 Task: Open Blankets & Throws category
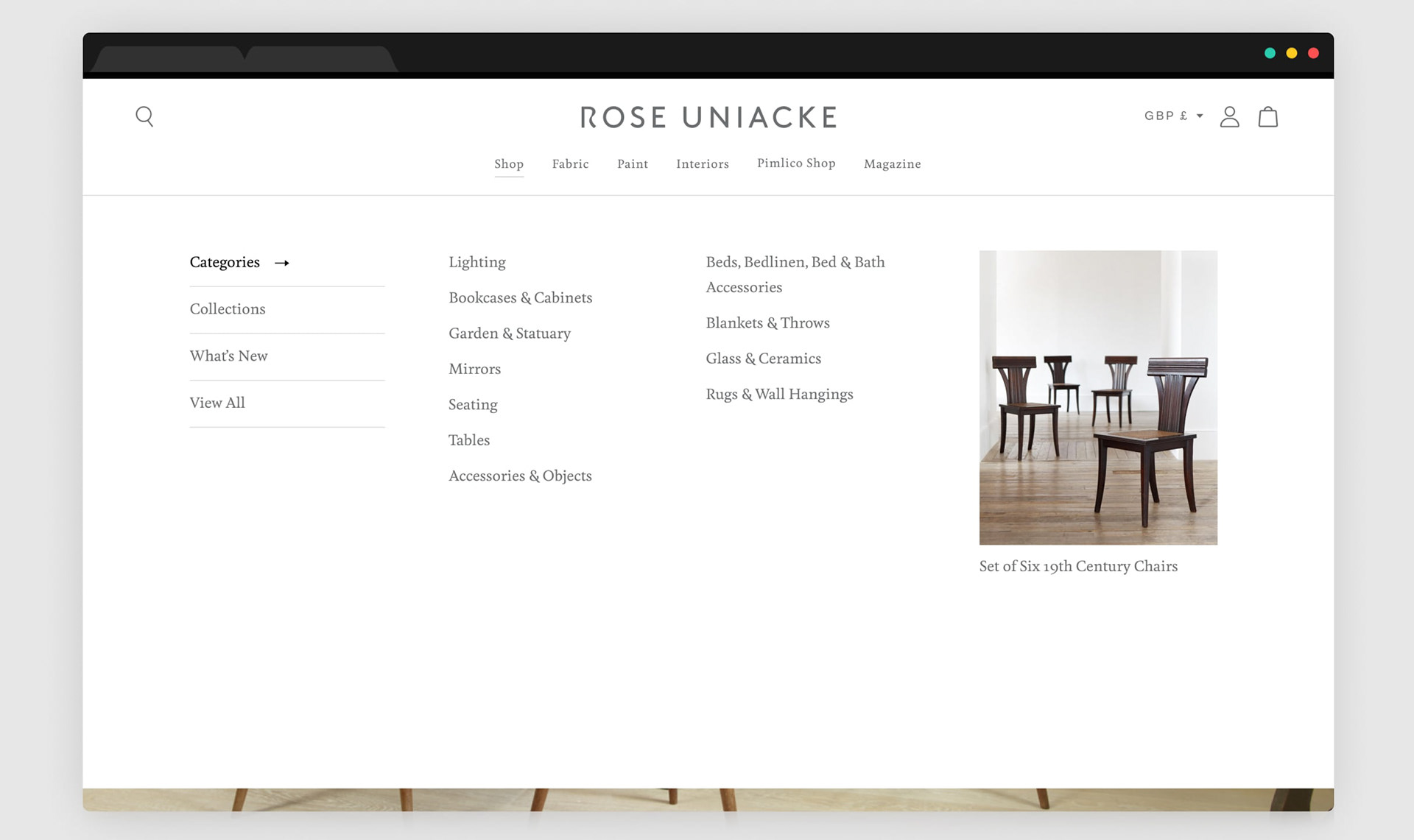point(767,323)
